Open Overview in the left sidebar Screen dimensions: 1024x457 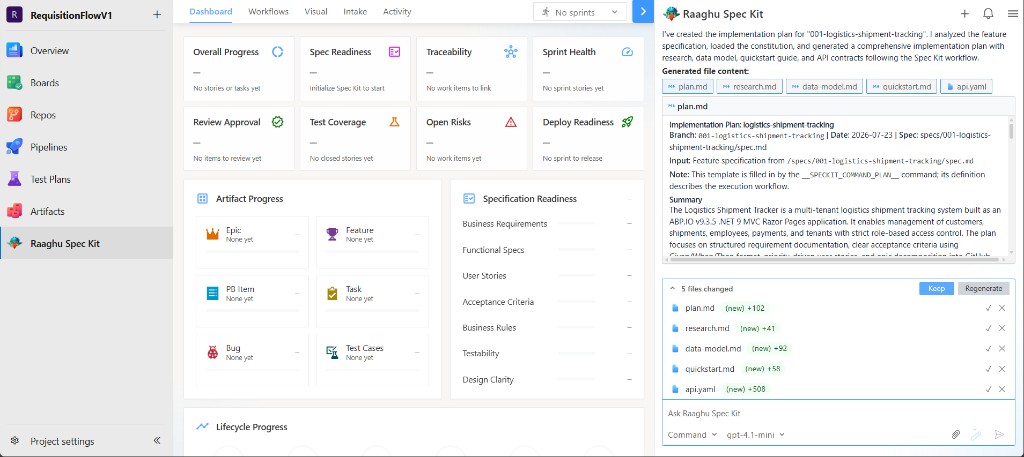[86, 50]
